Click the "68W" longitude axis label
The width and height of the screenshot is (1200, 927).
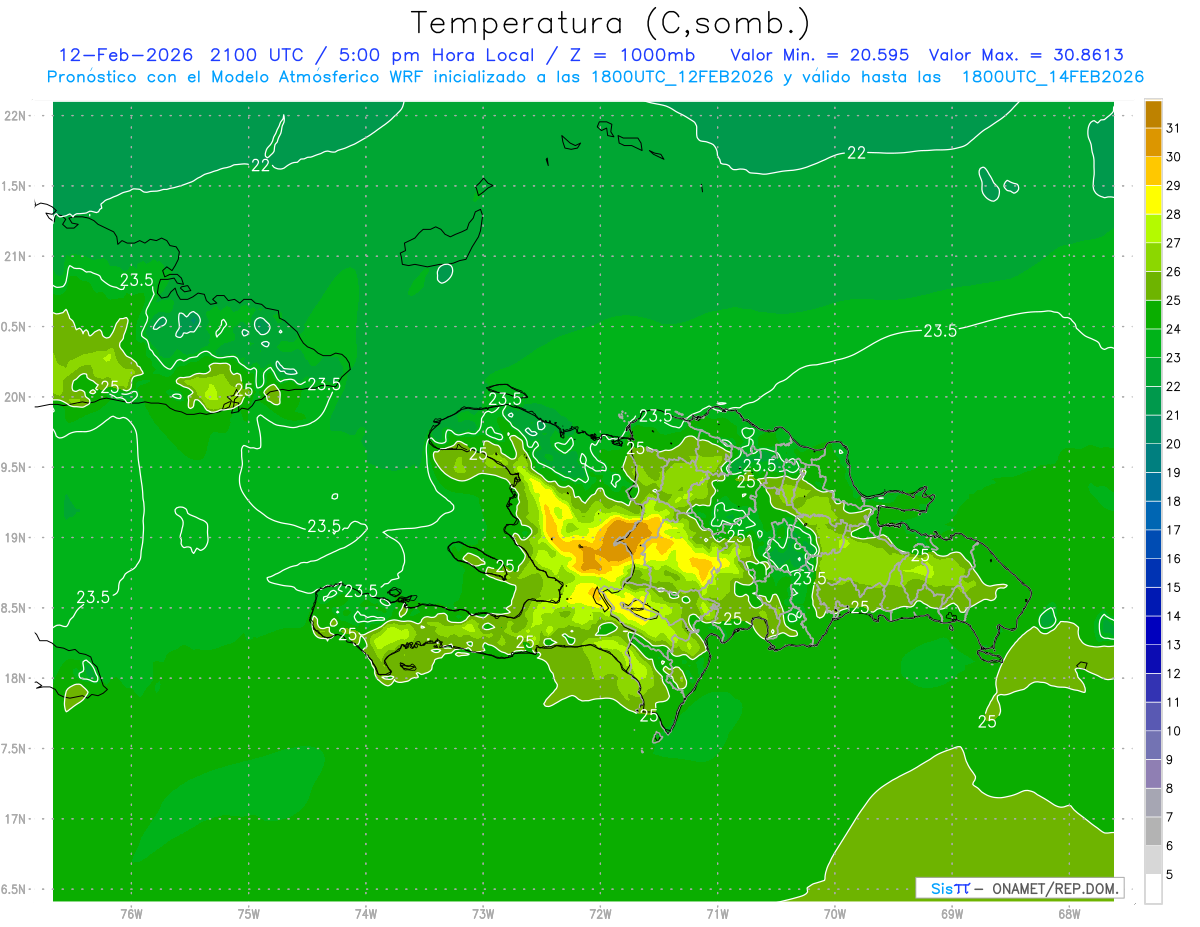pyautogui.click(x=1069, y=913)
